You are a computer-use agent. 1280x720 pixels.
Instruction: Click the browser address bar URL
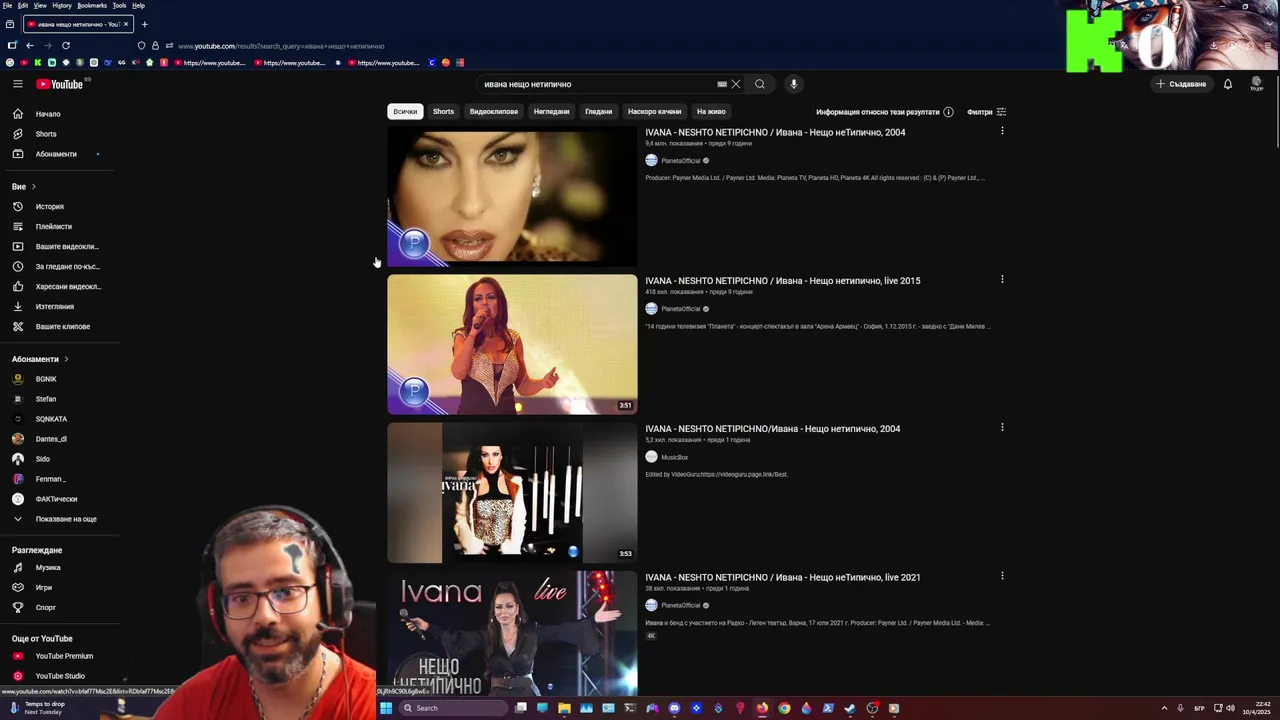[x=281, y=46]
